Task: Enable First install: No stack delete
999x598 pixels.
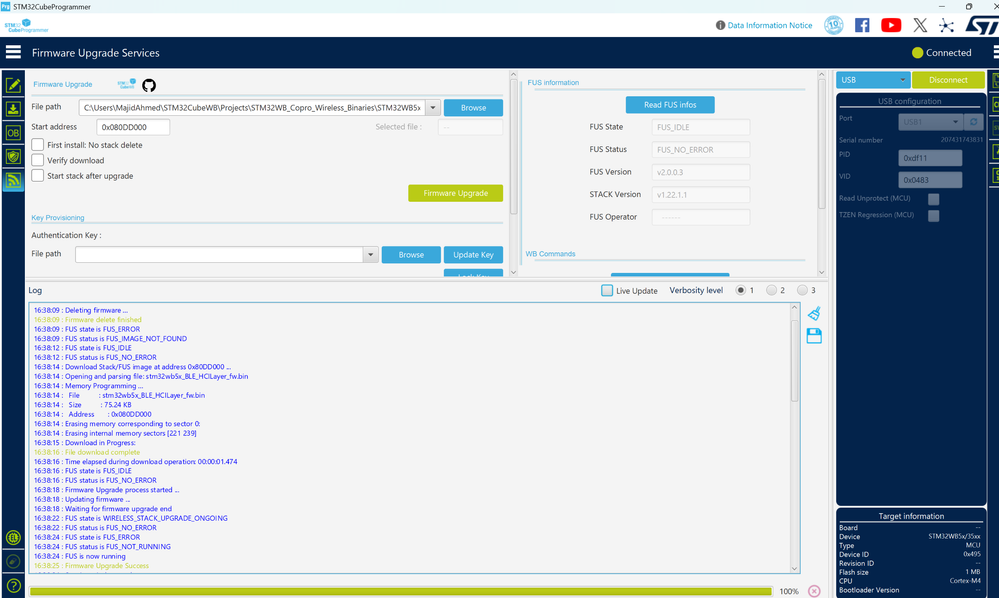Action: (38, 145)
